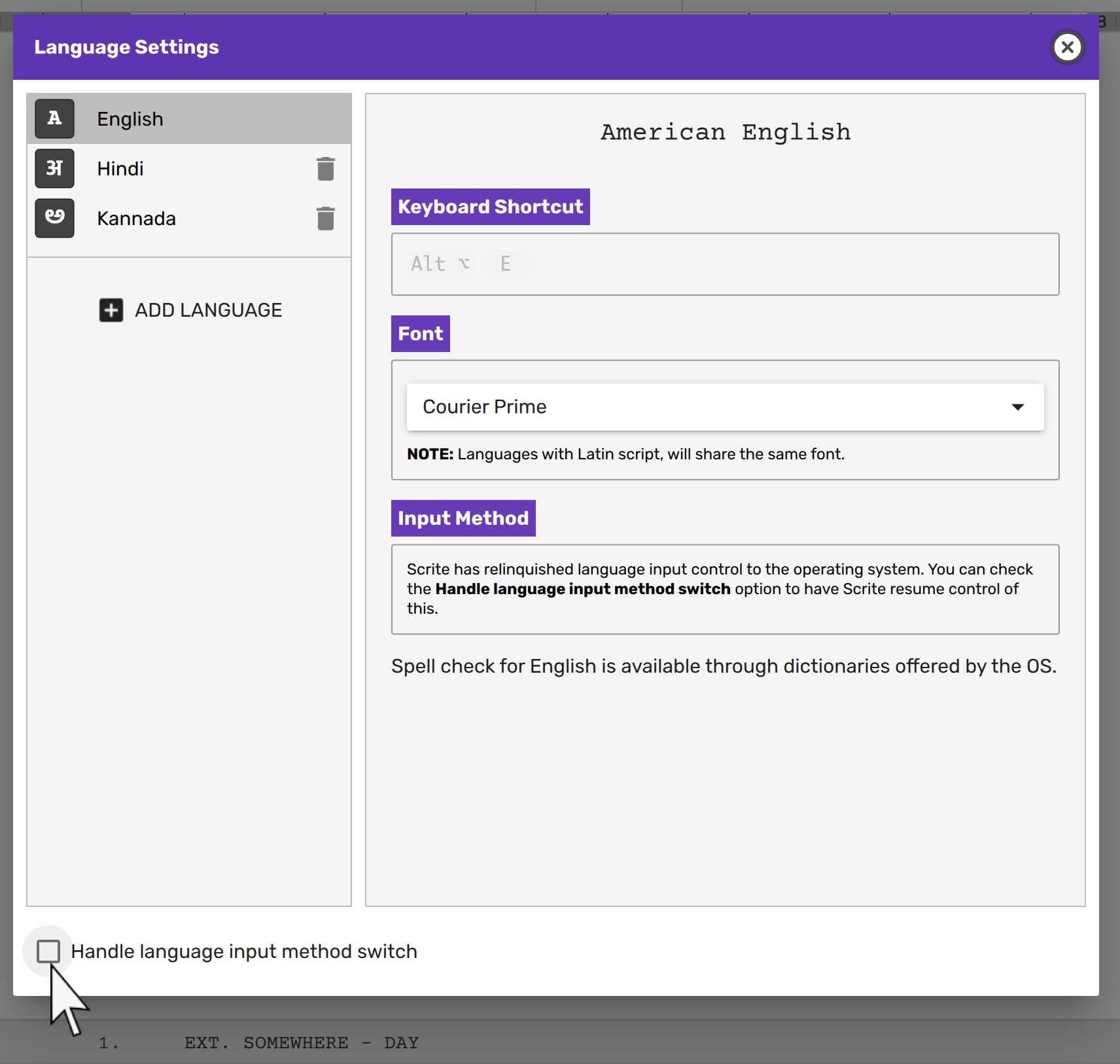The width and height of the screenshot is (1120, 1064).
Task: Click inside the keyboard shortcut field
Action: pos(785,264)
